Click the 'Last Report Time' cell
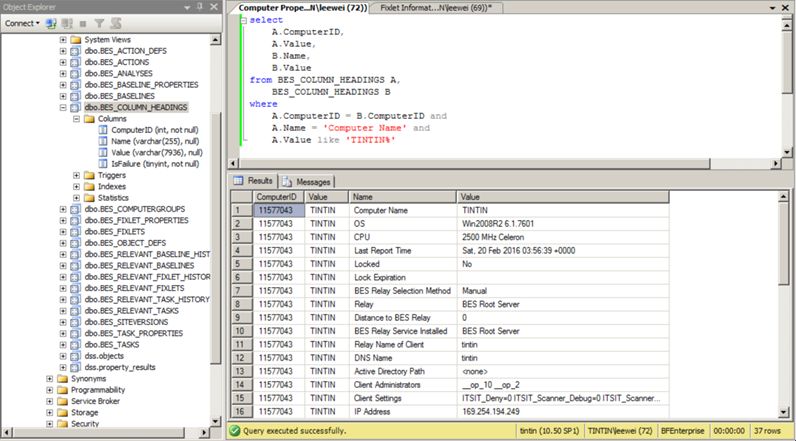This screenshot has height=441, width=796. point(403,251)
